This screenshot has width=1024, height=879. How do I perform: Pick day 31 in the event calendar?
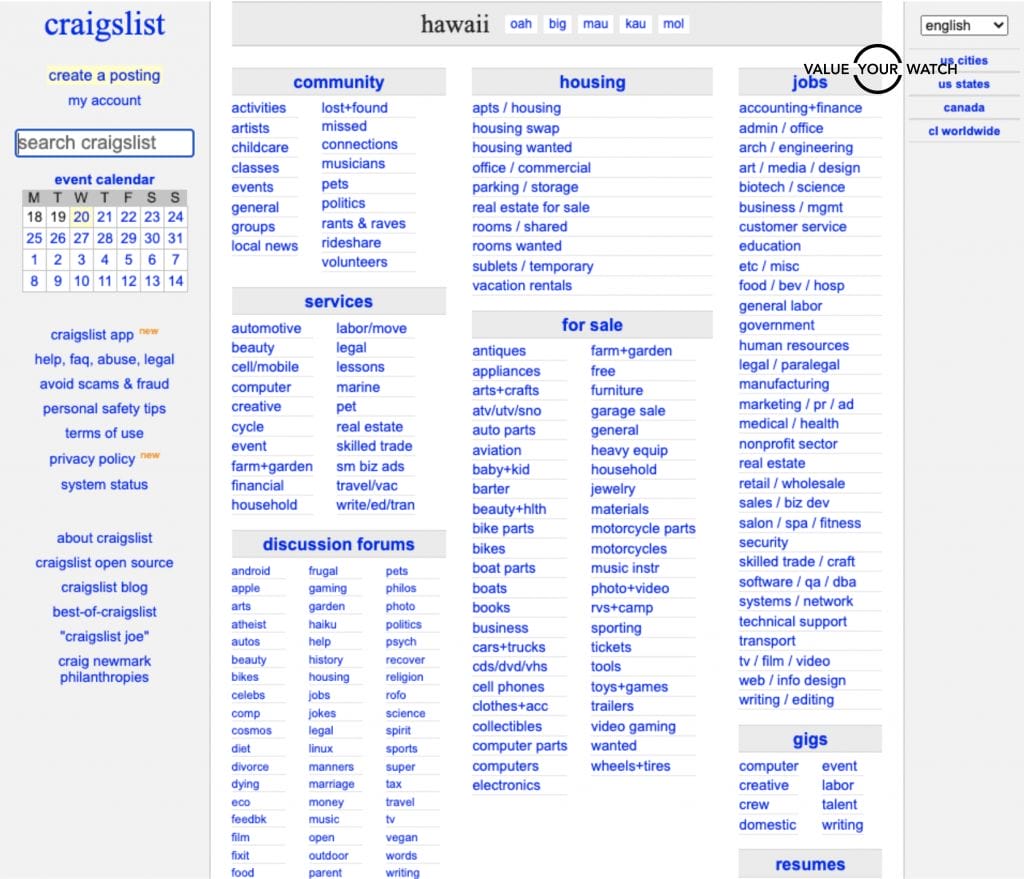point(175,238)
